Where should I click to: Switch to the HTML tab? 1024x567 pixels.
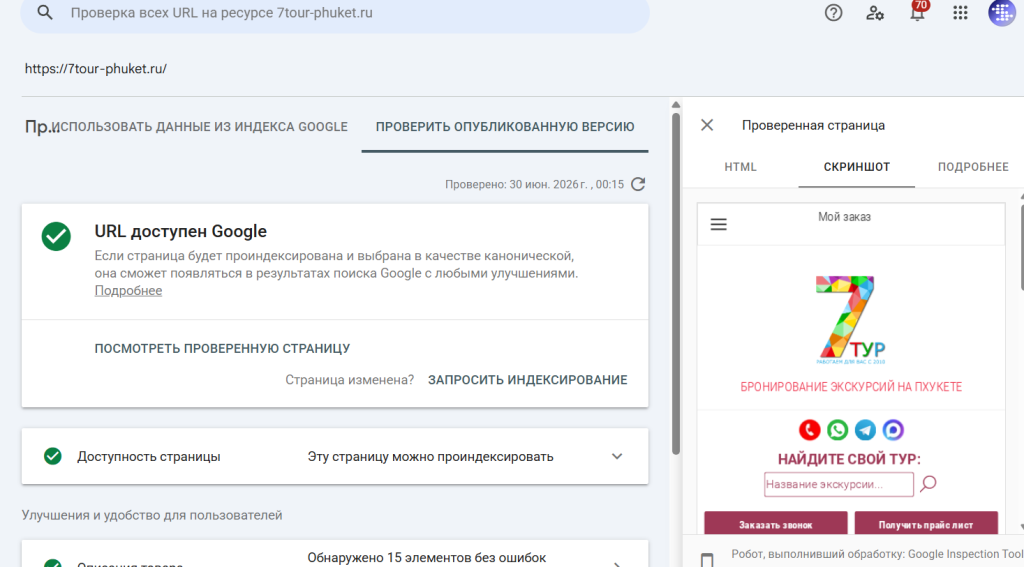(741, 167)
